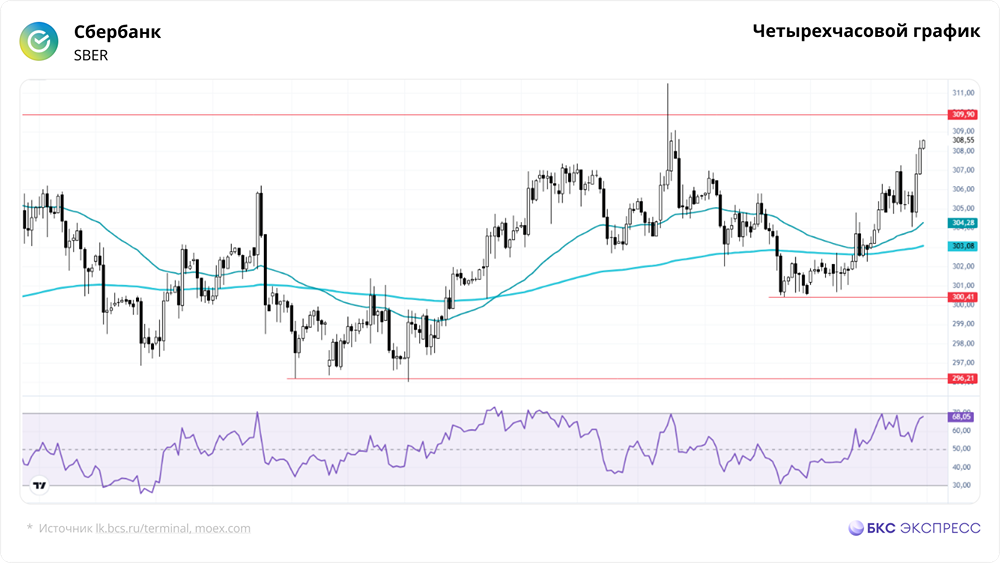This screenshot has height=563, width=1000.
Task: Click the purple 68,05 RSI value label
Action: pyautogui.click(x=961, y=416)
